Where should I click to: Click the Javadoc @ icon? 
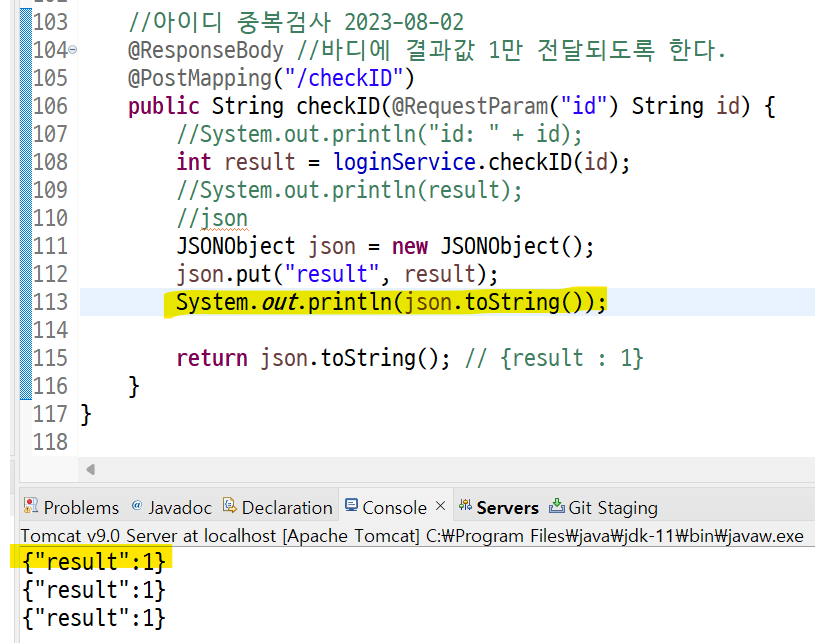[x=137, y=505]
